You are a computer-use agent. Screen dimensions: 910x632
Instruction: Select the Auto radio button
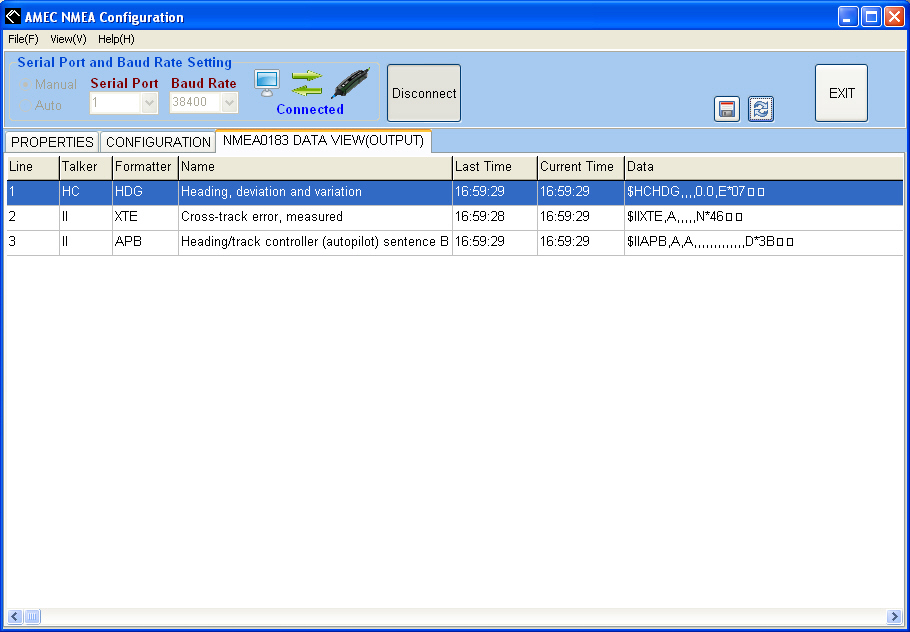26,105
